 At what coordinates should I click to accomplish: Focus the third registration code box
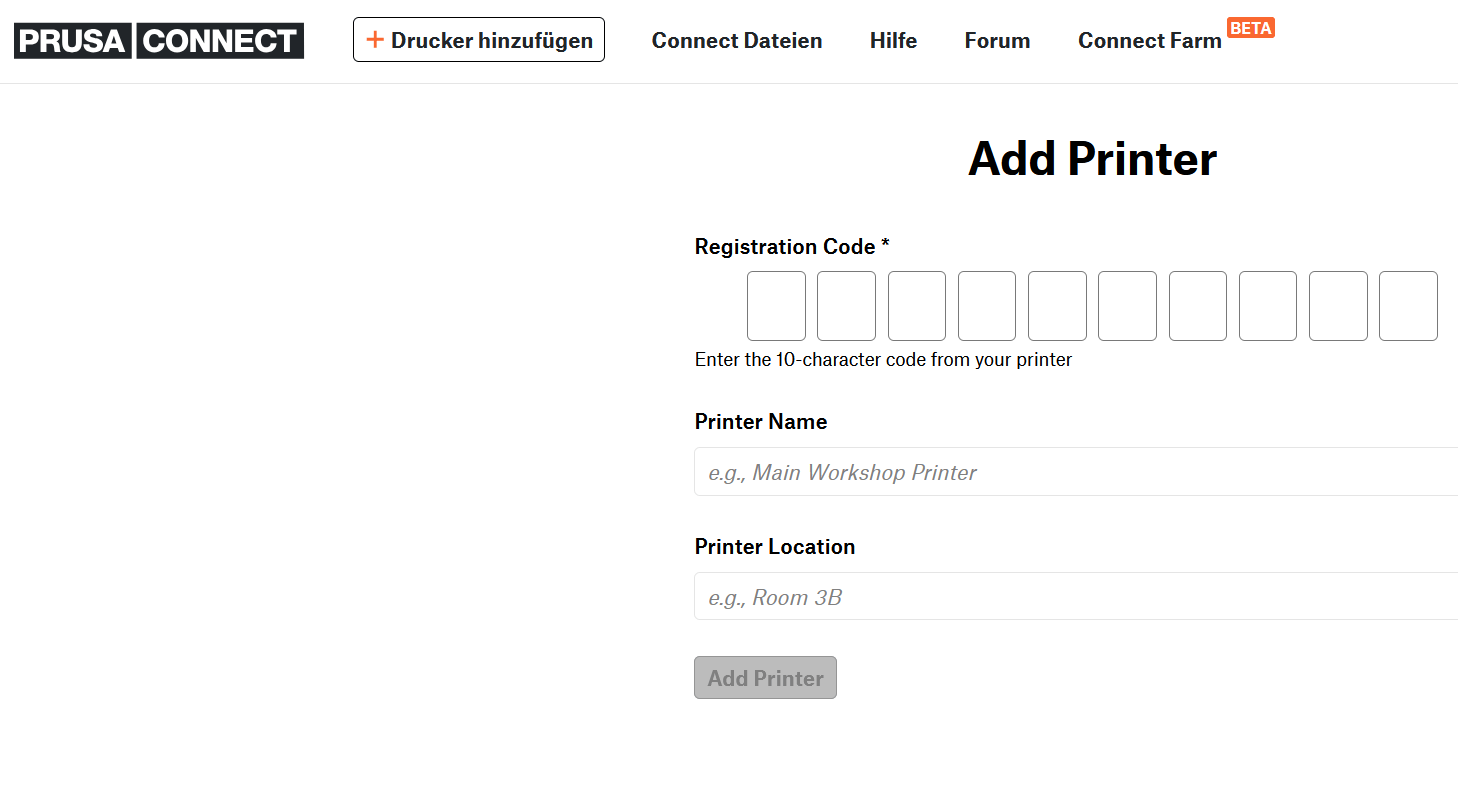click(917, 306)
